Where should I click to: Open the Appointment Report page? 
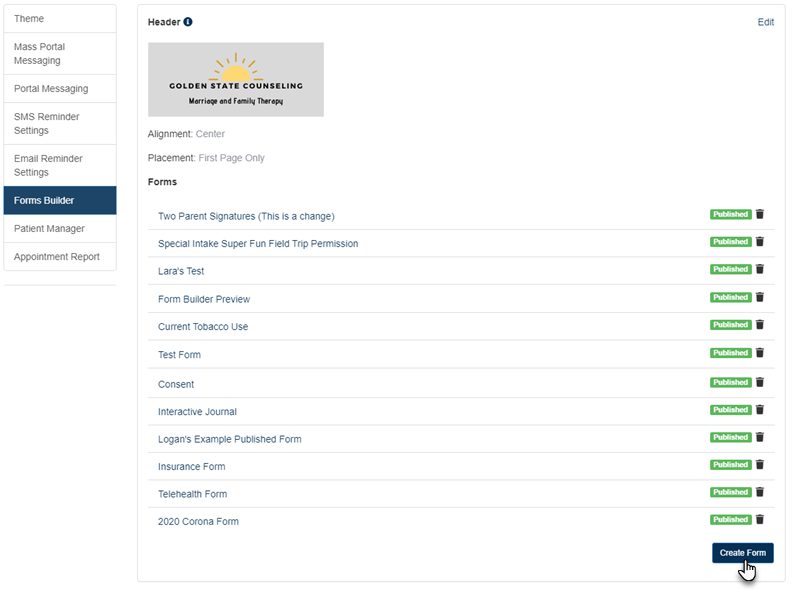coord(60,257)
